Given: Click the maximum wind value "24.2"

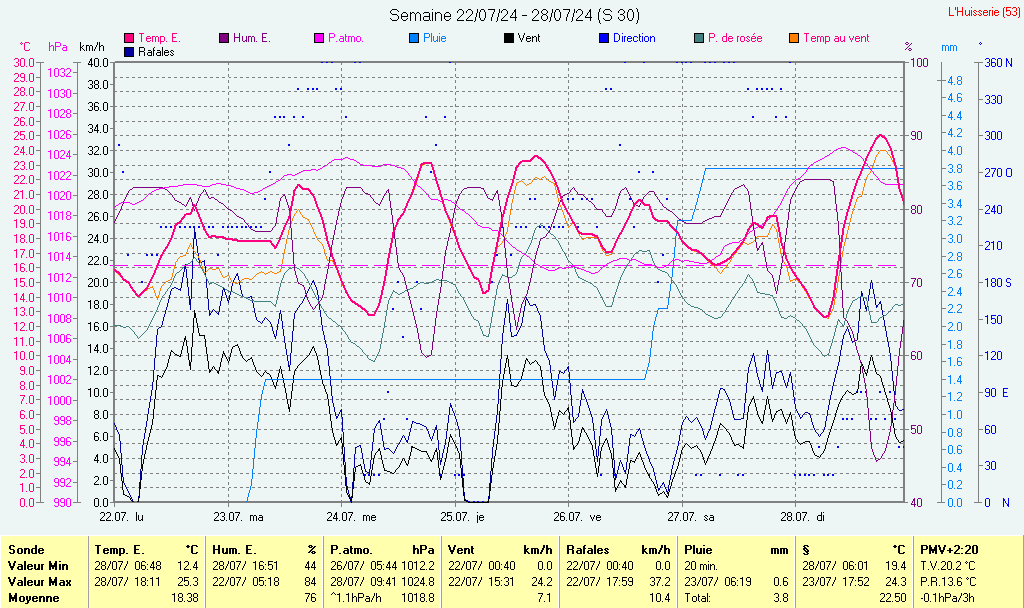Looking at the screenshot, I should 542,582.
